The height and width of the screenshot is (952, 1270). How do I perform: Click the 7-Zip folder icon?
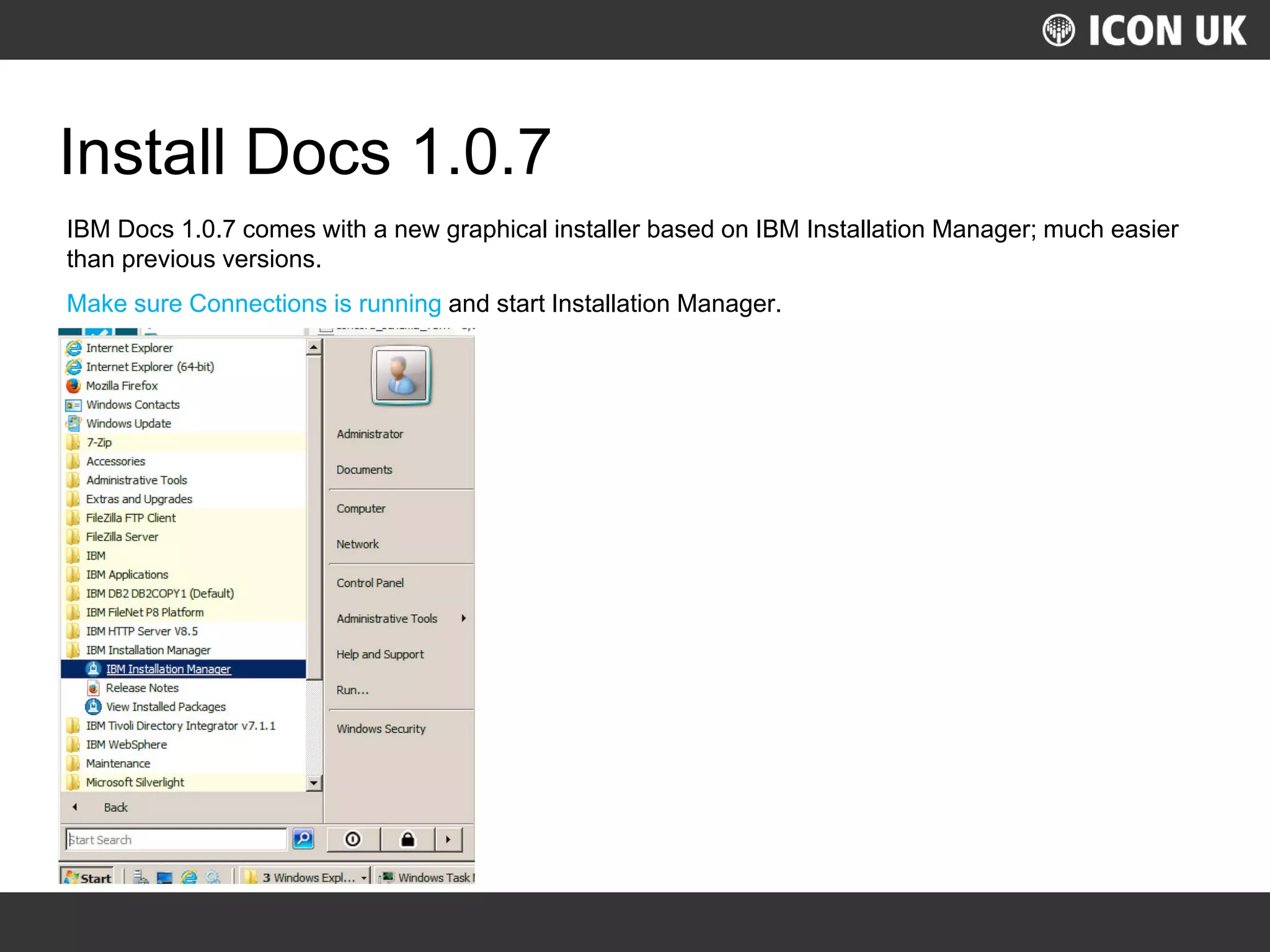73,443
